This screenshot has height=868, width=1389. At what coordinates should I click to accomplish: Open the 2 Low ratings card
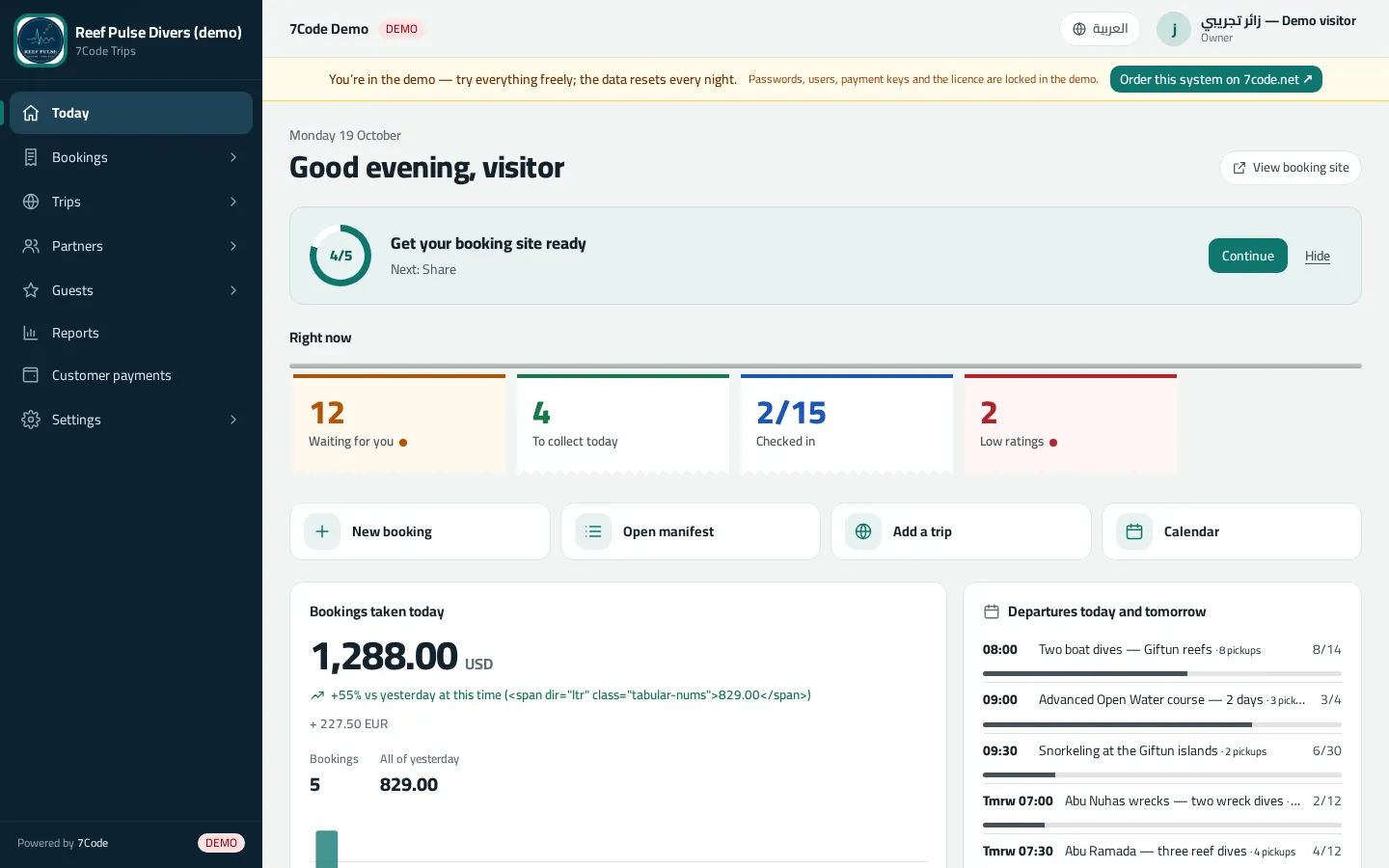pyautogui.click(x=1071, y=424)
